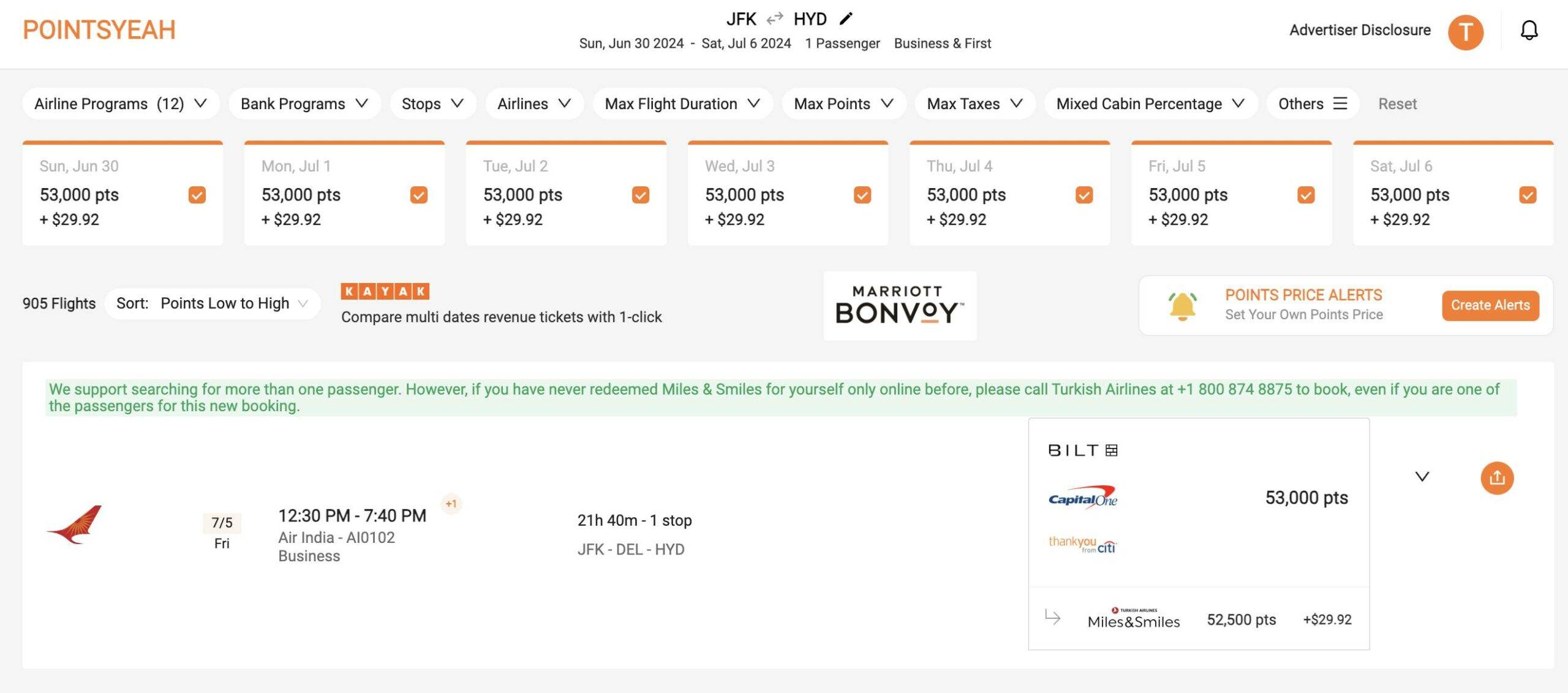Open the Advertiser Disclosure link
This screenshot has width=1568, height=693.
[x=1360, y=30]
